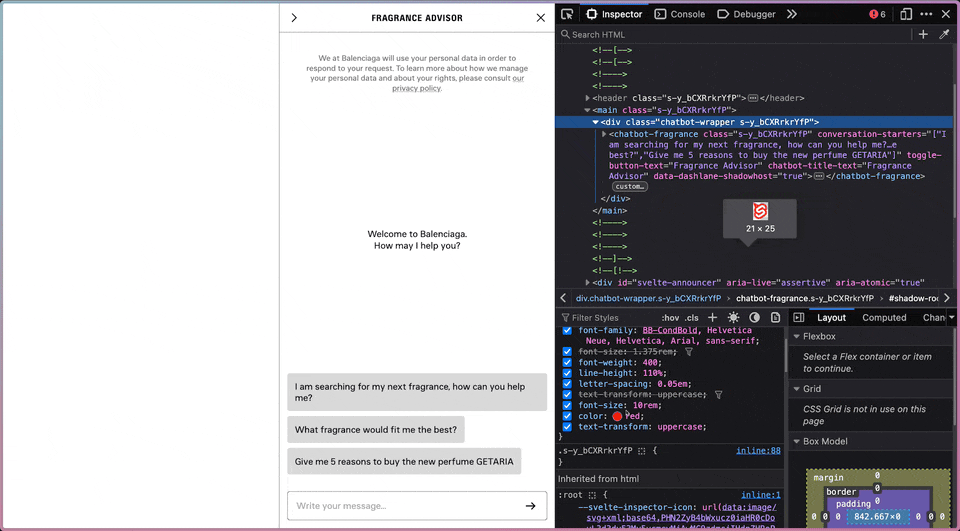Open the privacy policy link
The image size is (960, 531).
pos(416,88)
